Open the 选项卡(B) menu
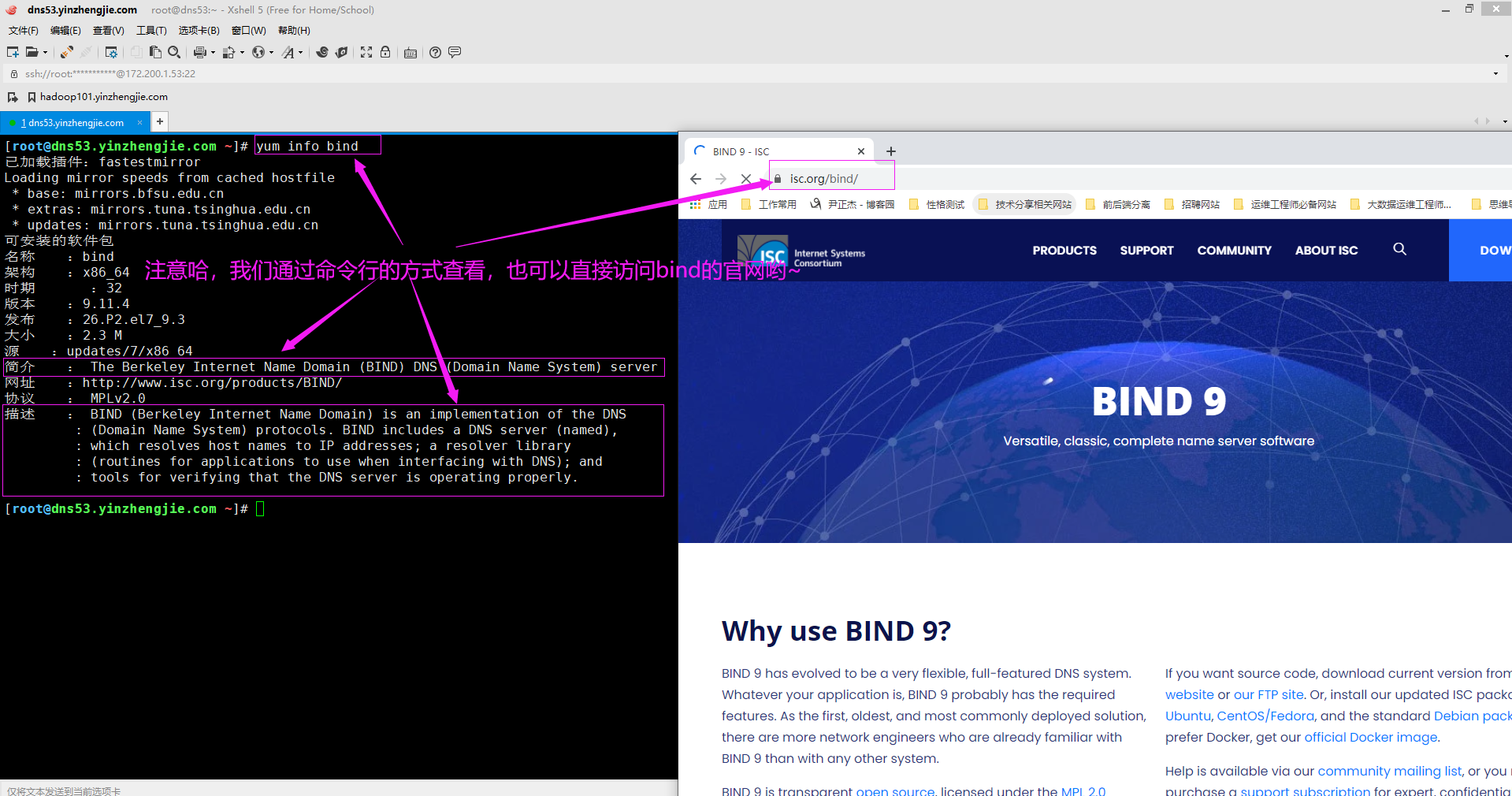The width and height of the screenshot is (1512, 796). (199, 31)
